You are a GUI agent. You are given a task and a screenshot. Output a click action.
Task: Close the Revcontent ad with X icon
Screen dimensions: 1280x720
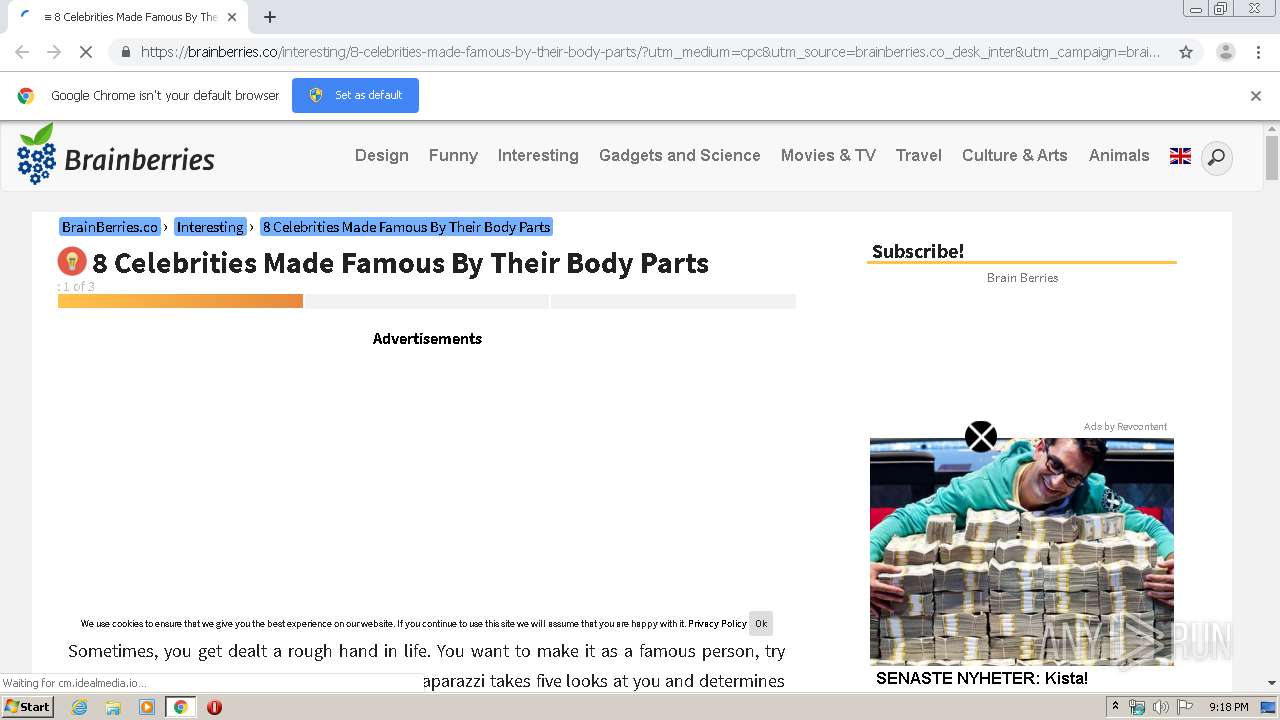(981, 436)
